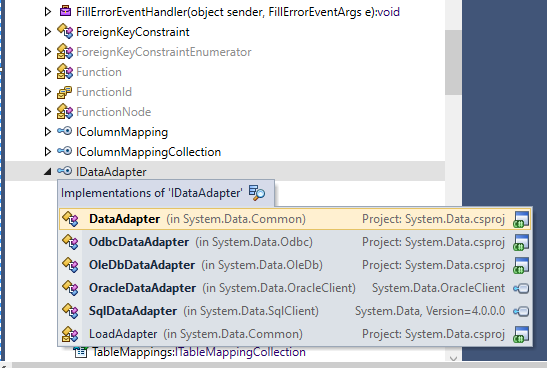Click the IColumnMappingCollection interface icon
This screenshot has width=547, height=368.
(x=65, y=151)
